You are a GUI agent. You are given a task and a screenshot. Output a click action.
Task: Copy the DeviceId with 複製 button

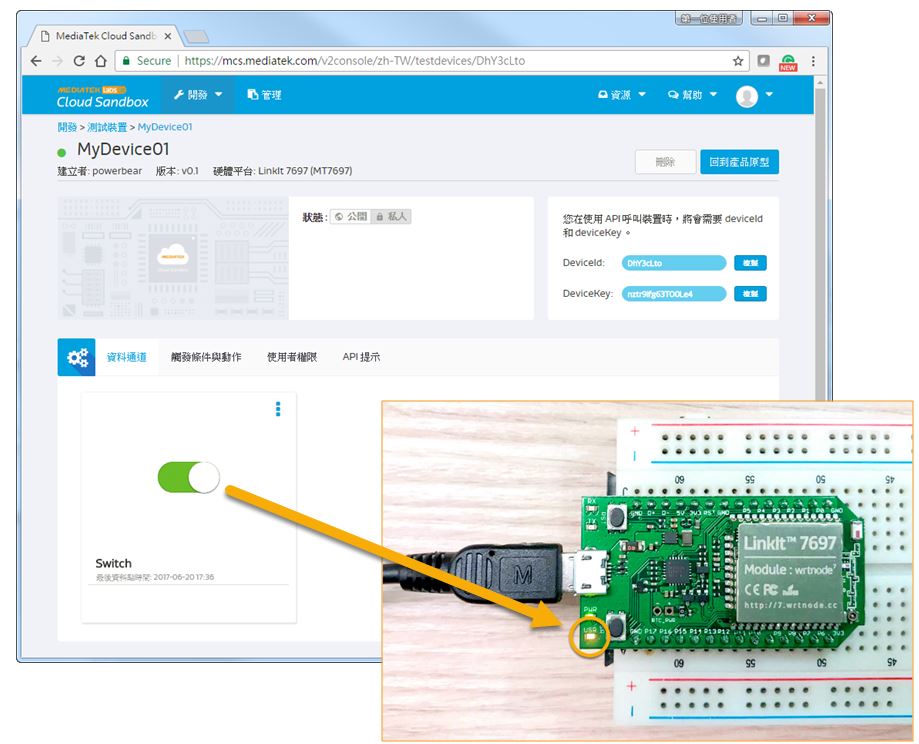(x=750, y=263)
